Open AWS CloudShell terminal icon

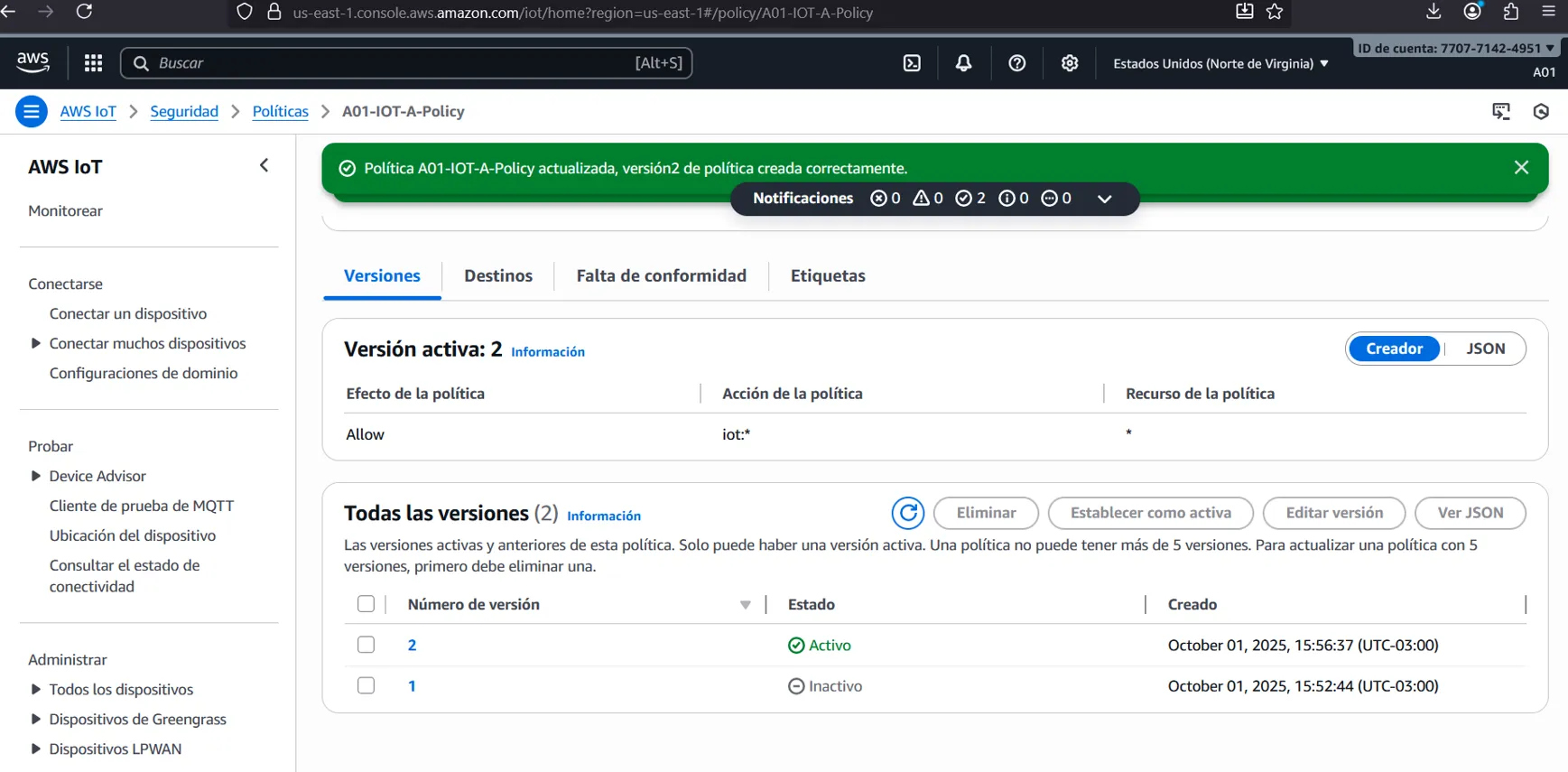tap(912, 63)
